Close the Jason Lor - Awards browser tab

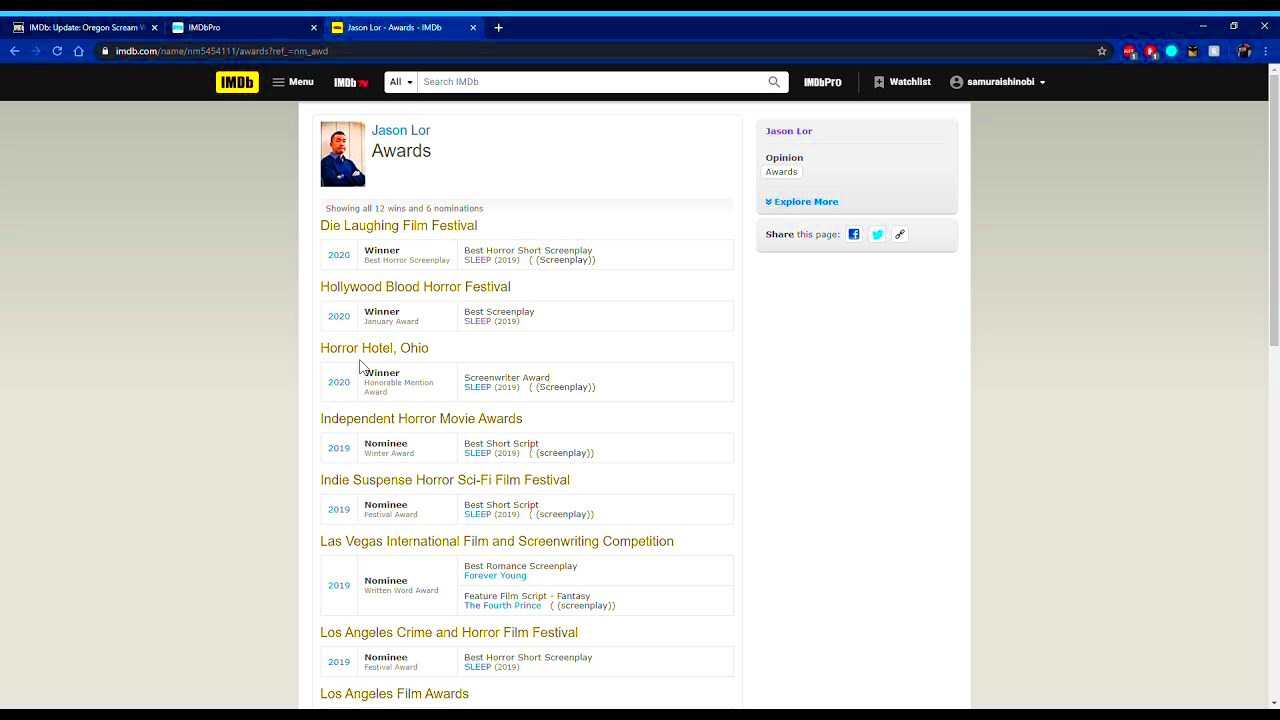coord(473,27)
